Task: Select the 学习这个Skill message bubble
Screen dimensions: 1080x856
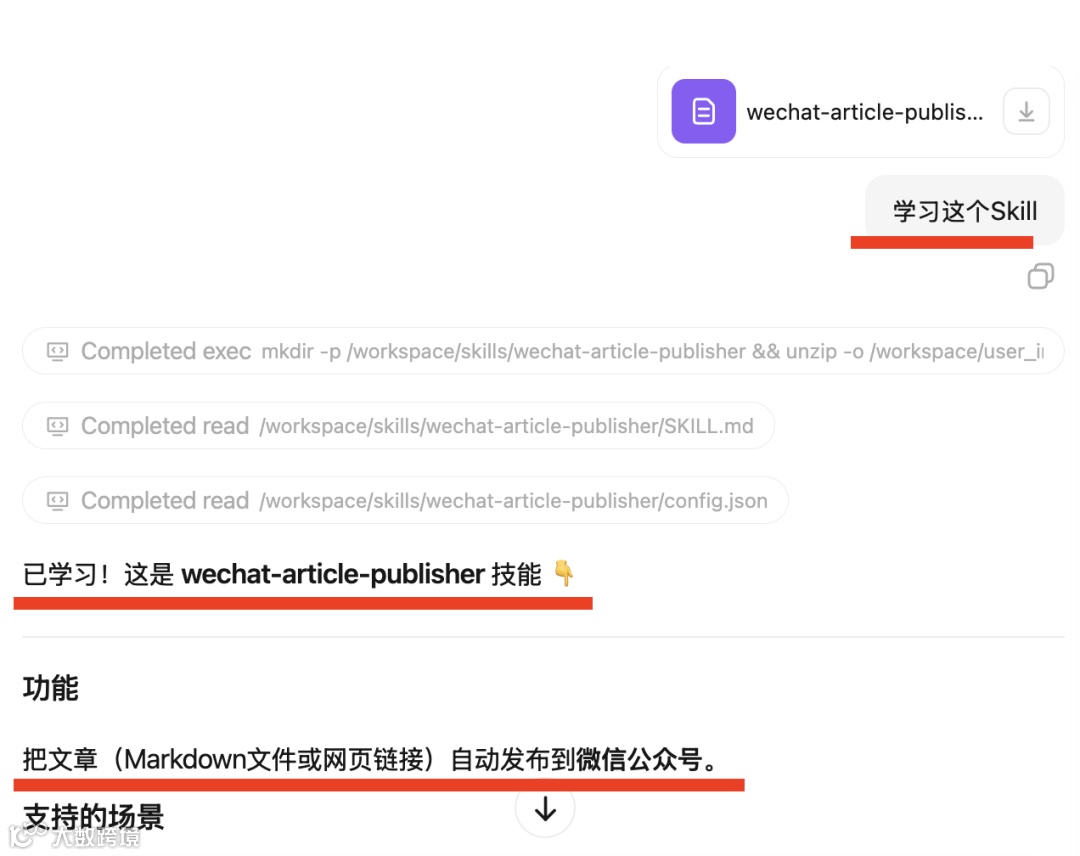Action: tap(964, 211)
